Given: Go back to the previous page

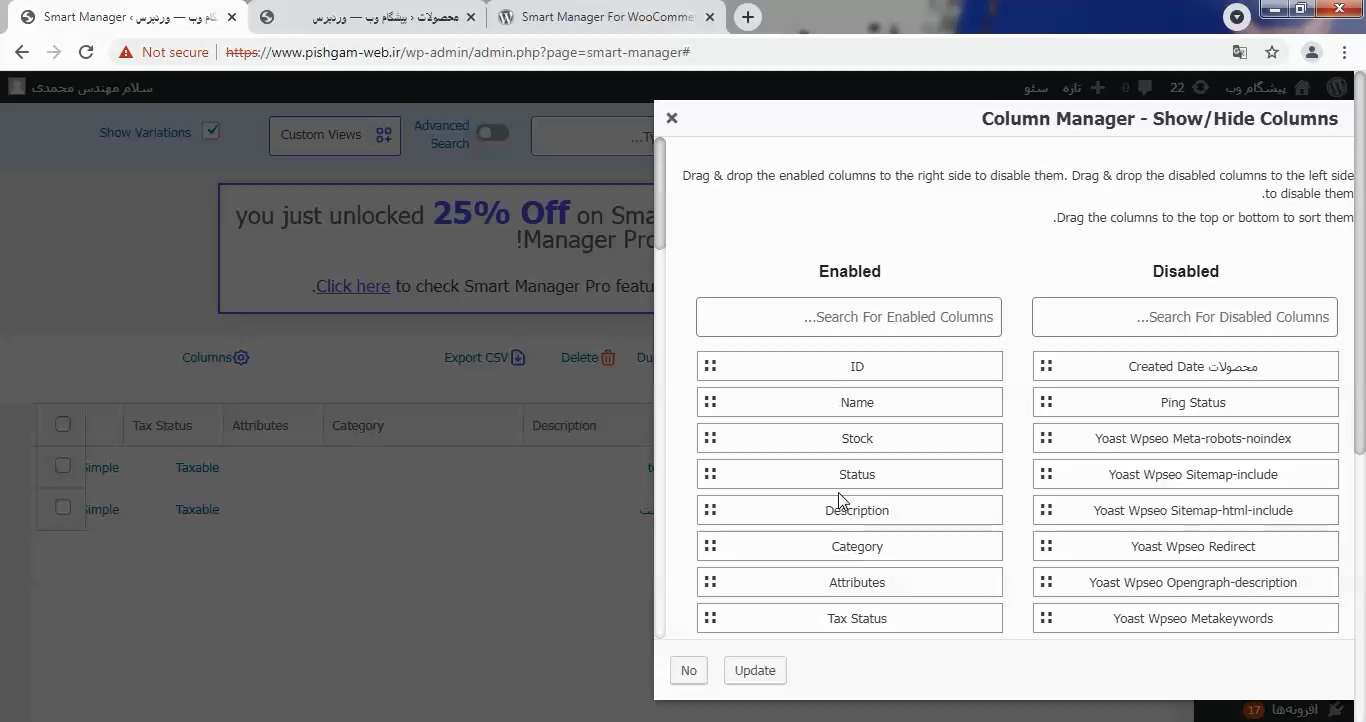Looking at the screenshot, I should point(22,52).
